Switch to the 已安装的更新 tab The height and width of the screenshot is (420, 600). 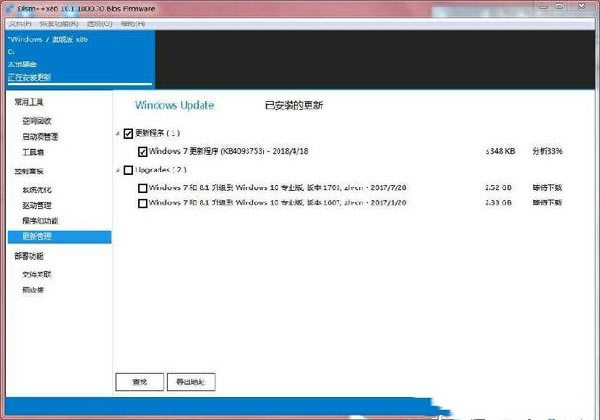294,105
